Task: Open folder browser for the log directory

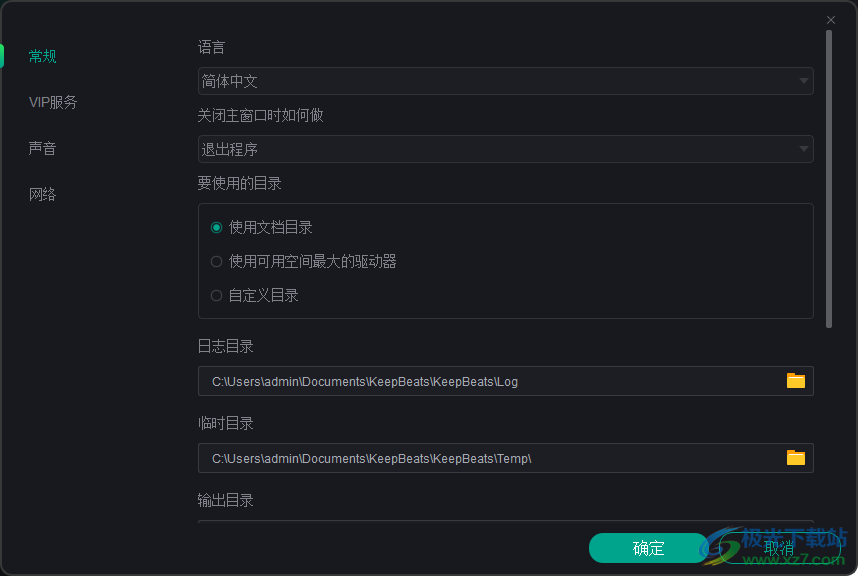Action: click(796, 381)
